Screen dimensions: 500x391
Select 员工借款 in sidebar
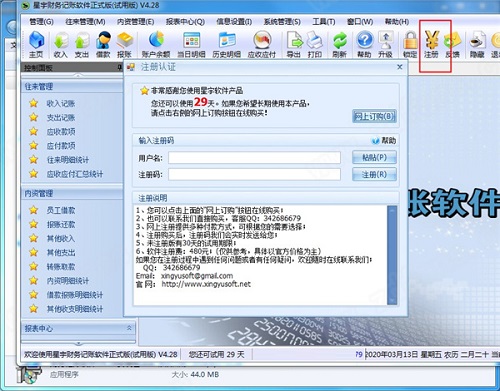click(x=61, y=210)
